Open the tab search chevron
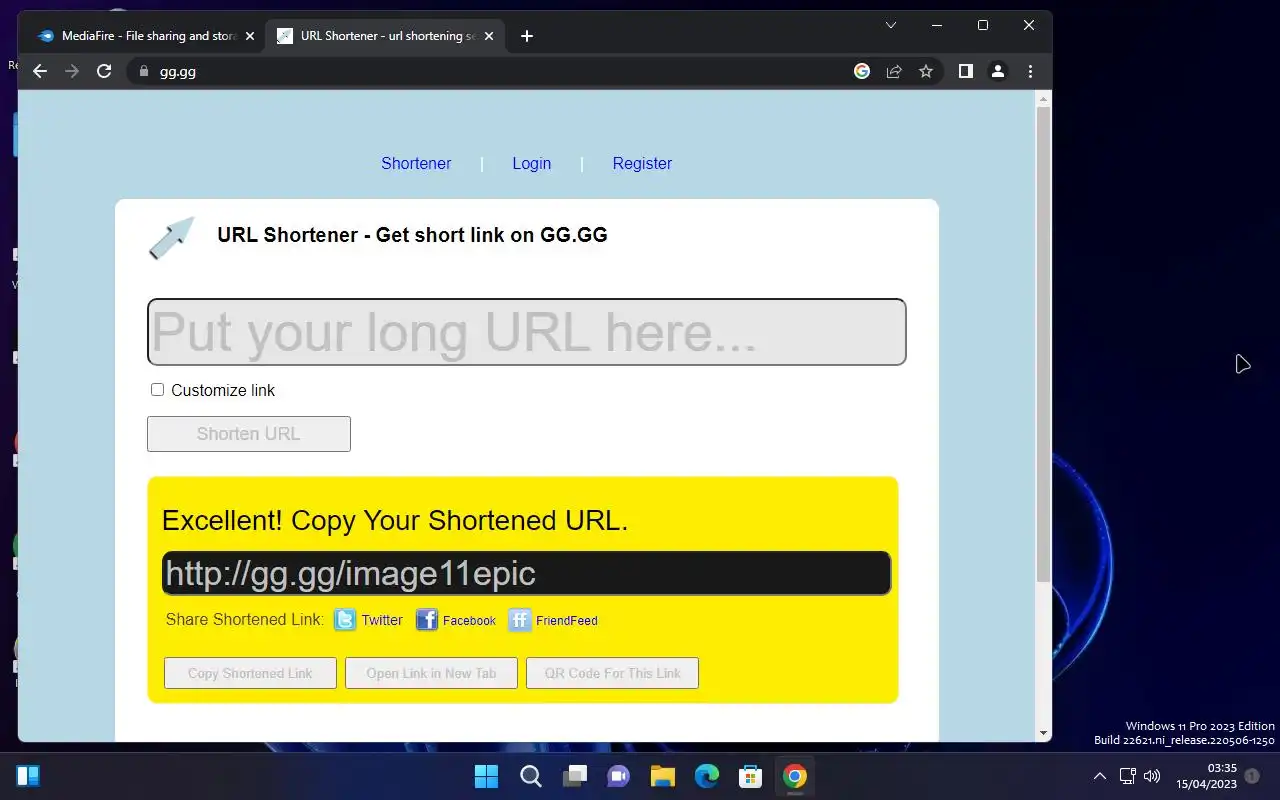Viewport: 1280px width, 800px height. pyautogui.click(x=891, y=25)
